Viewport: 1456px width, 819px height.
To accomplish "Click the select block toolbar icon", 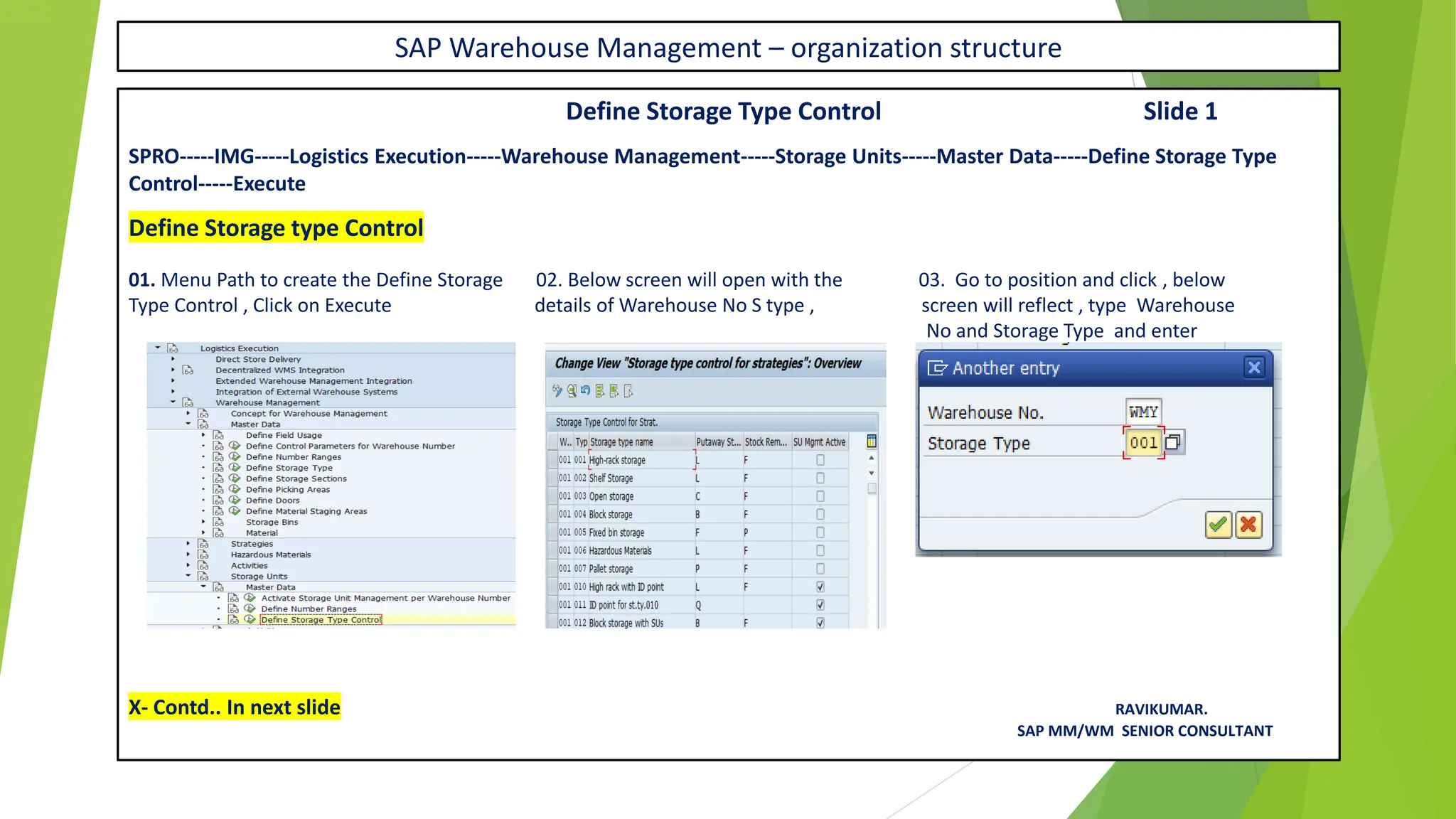I will (x=614, y=390).
